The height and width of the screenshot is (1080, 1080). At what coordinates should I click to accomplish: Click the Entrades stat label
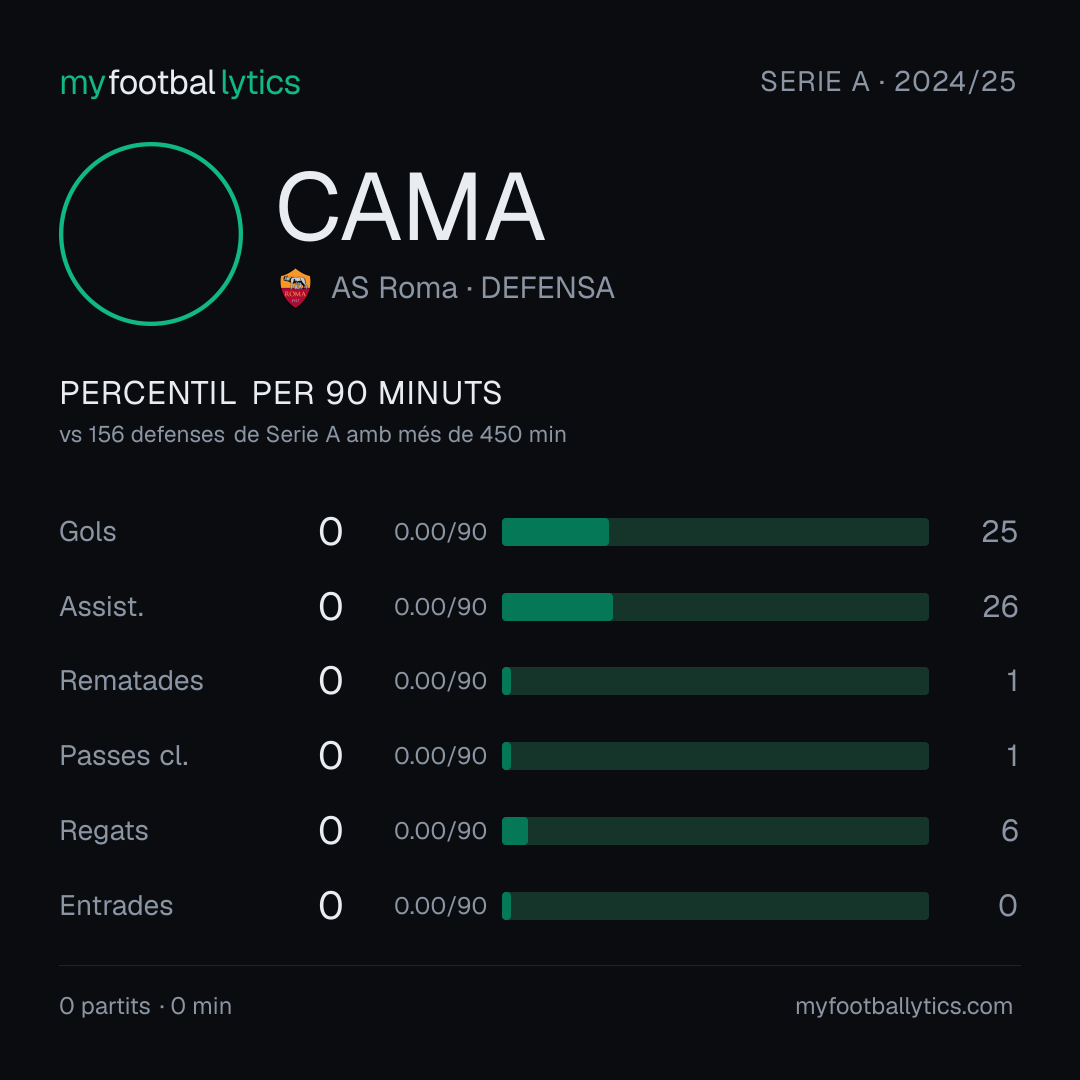tap(116, 906)
